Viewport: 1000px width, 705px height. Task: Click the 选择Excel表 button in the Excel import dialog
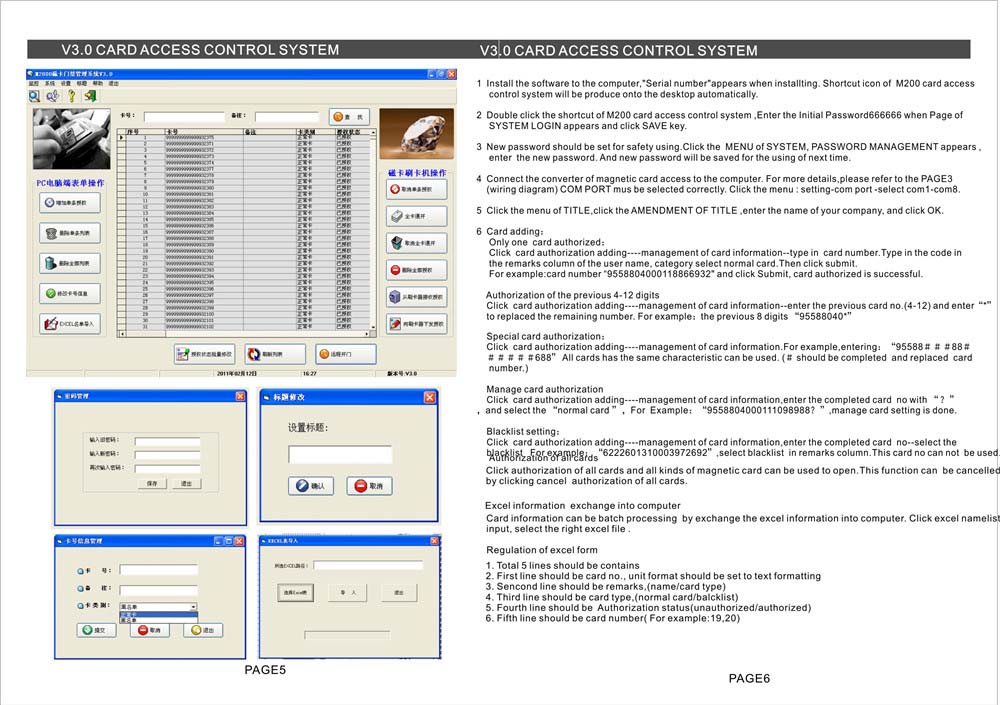click(295, 593)
